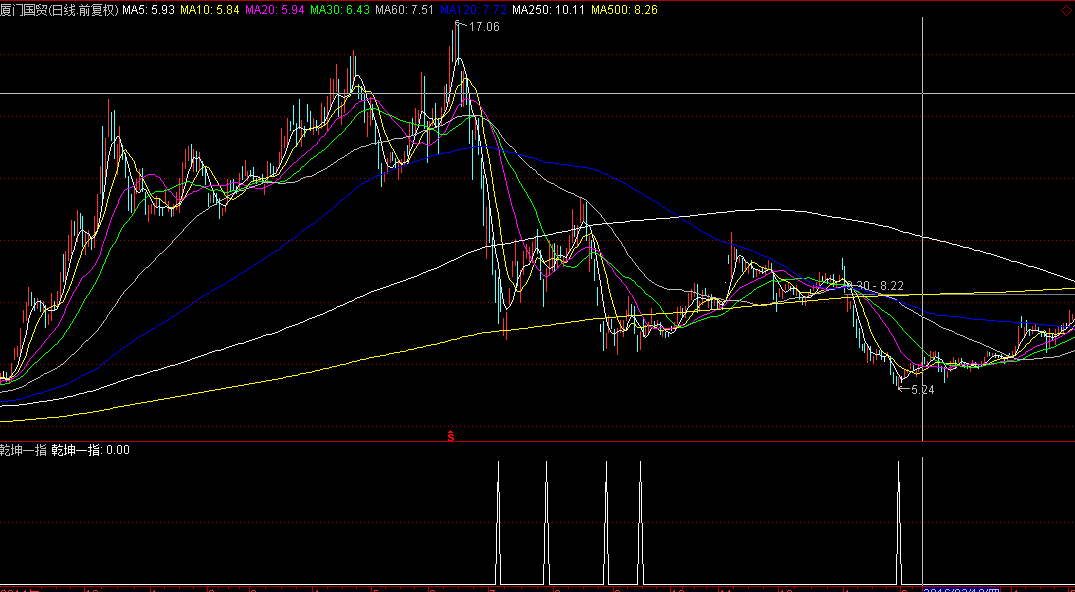Click the red $ marker below the chart
Screen dimensions: 1075x592
tap(451, 436)
